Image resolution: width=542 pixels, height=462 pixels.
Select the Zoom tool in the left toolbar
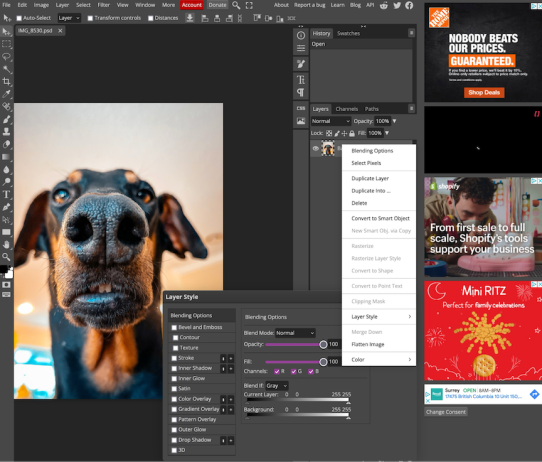coord(6,257)
